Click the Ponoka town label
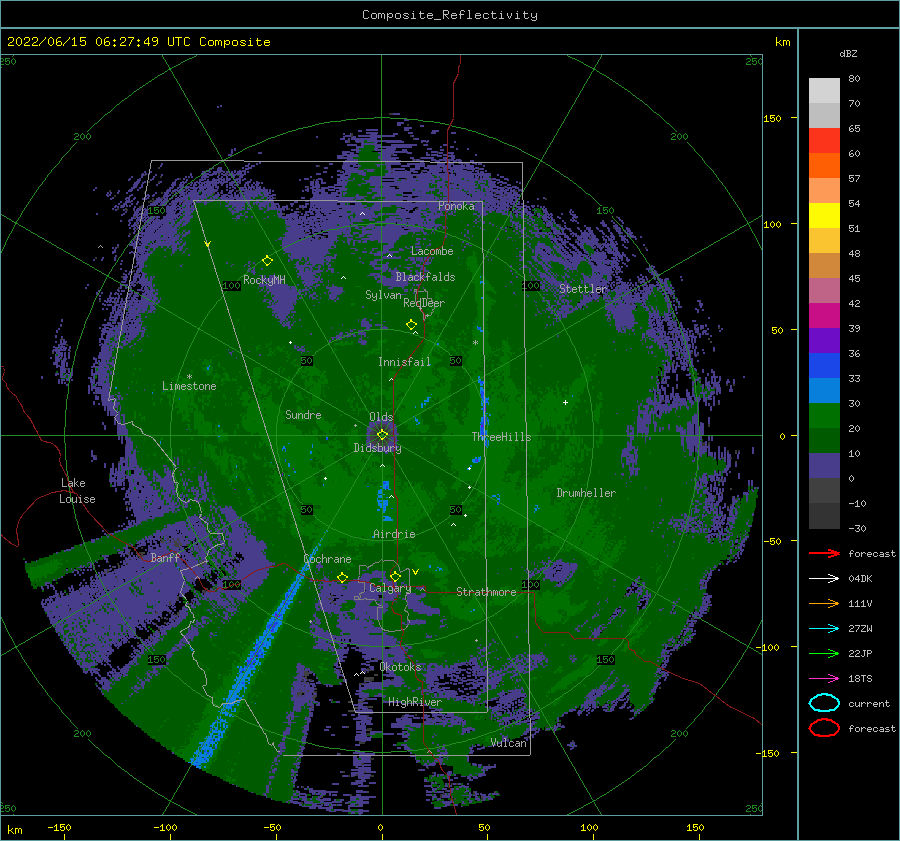This screenshot has width=900, height=841. click(456, 206)
